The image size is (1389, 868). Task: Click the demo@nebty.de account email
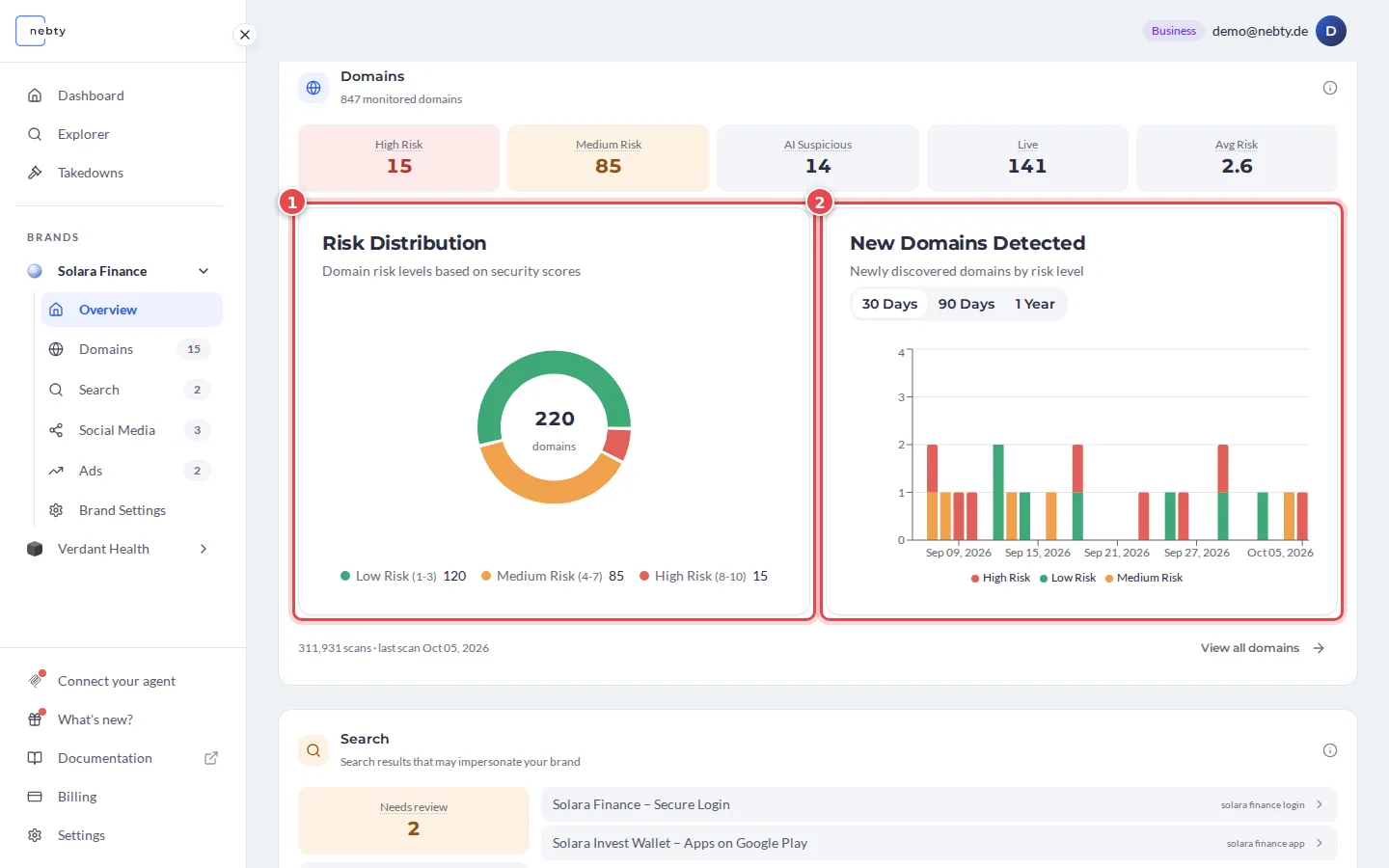pos(1260,31)
